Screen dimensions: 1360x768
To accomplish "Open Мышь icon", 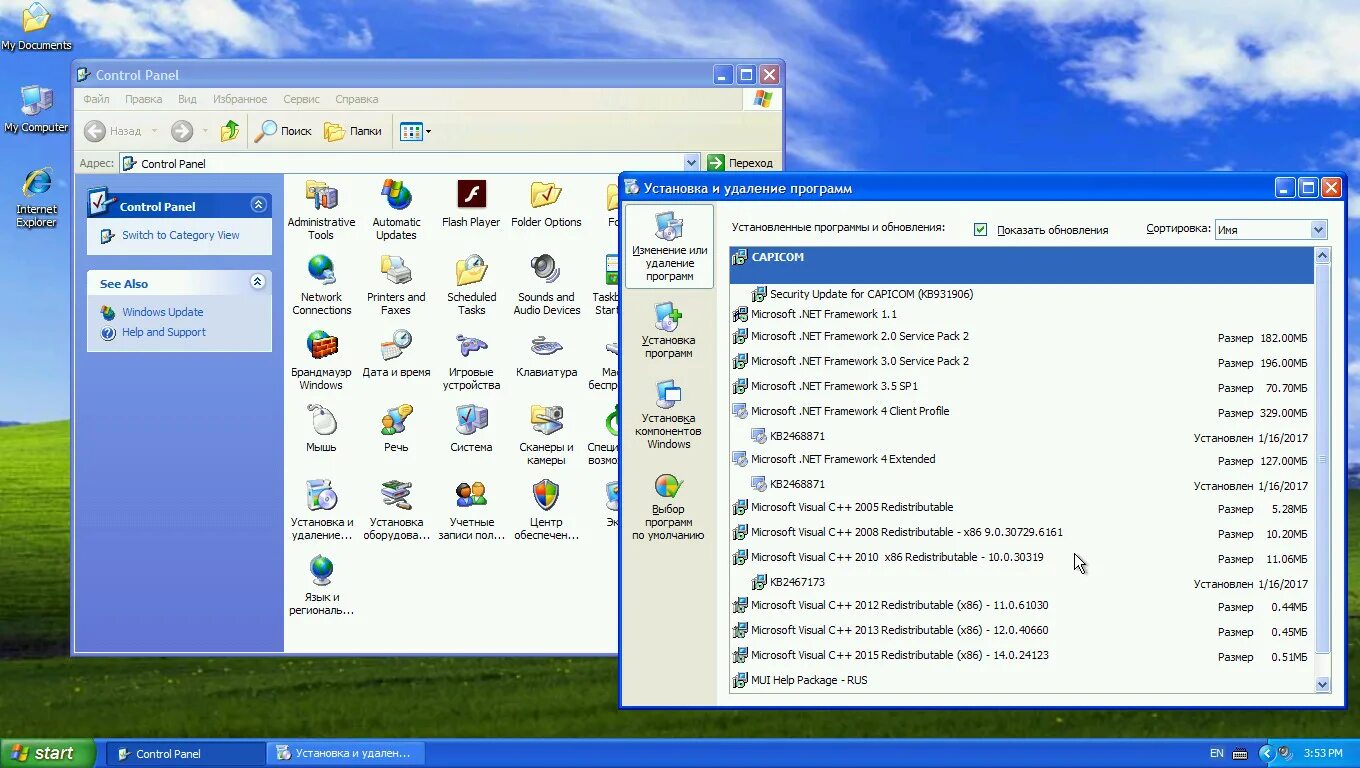I will click(x=321, y=429).
